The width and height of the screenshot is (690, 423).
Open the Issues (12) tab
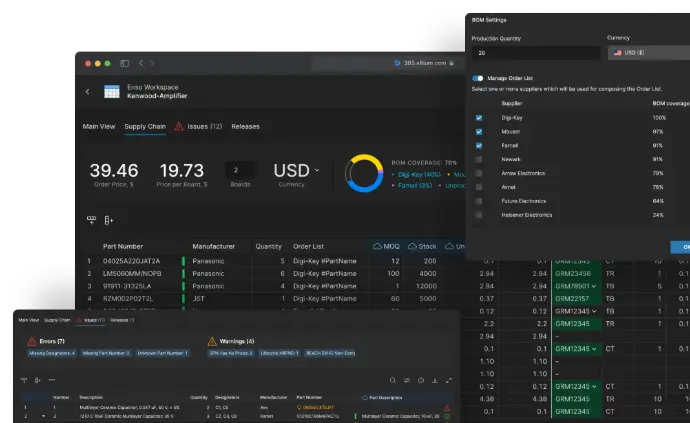point(205,126)
